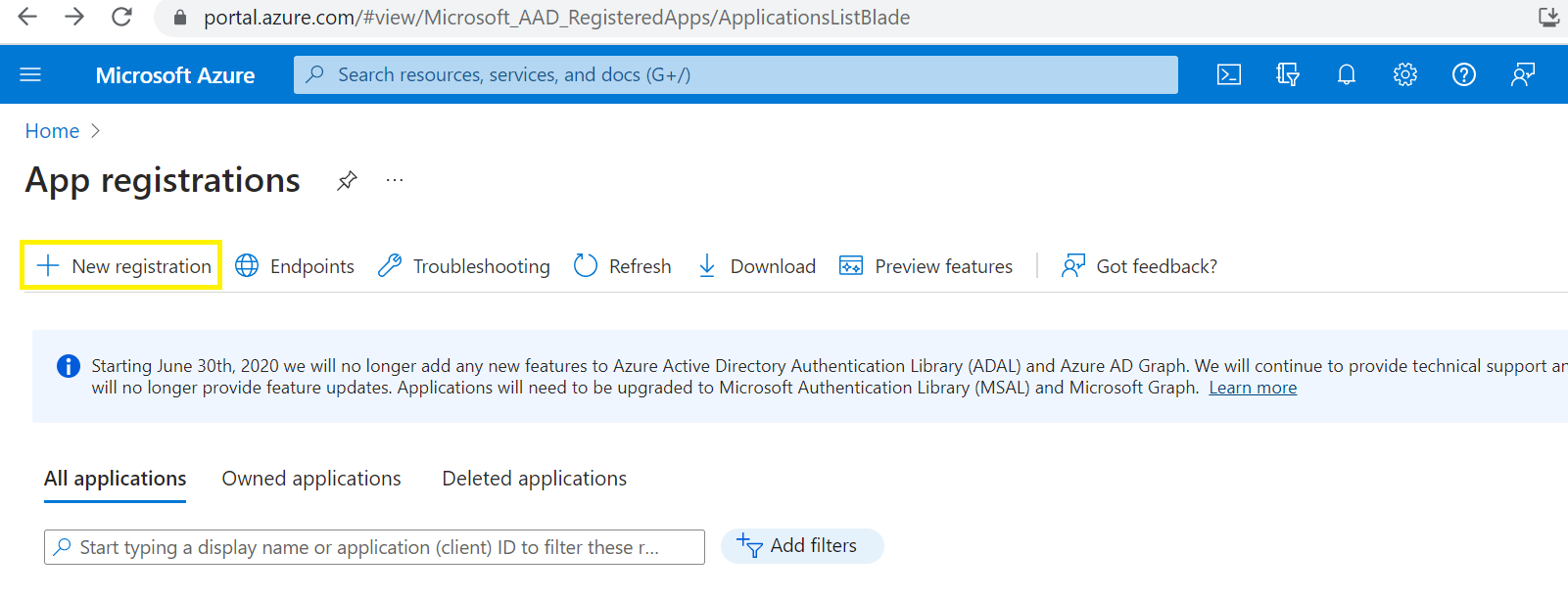Click the Search resources, services, and docs box
The width and height of the screenshot is (1568, 599).
click(x=736, y=74)
